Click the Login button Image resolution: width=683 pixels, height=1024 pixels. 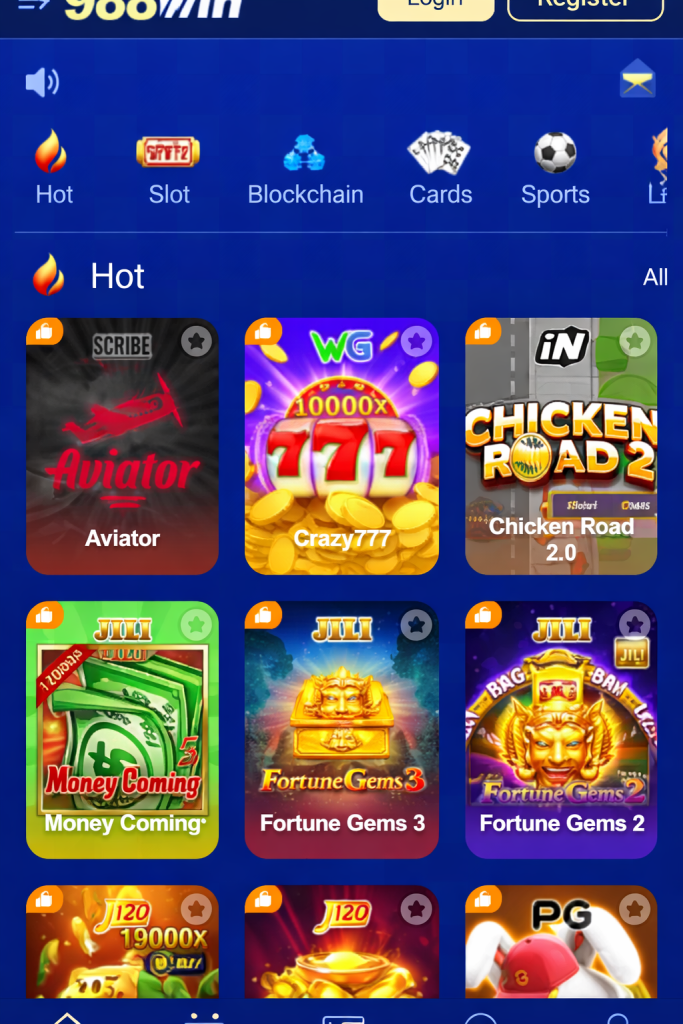tap(436, 7)
